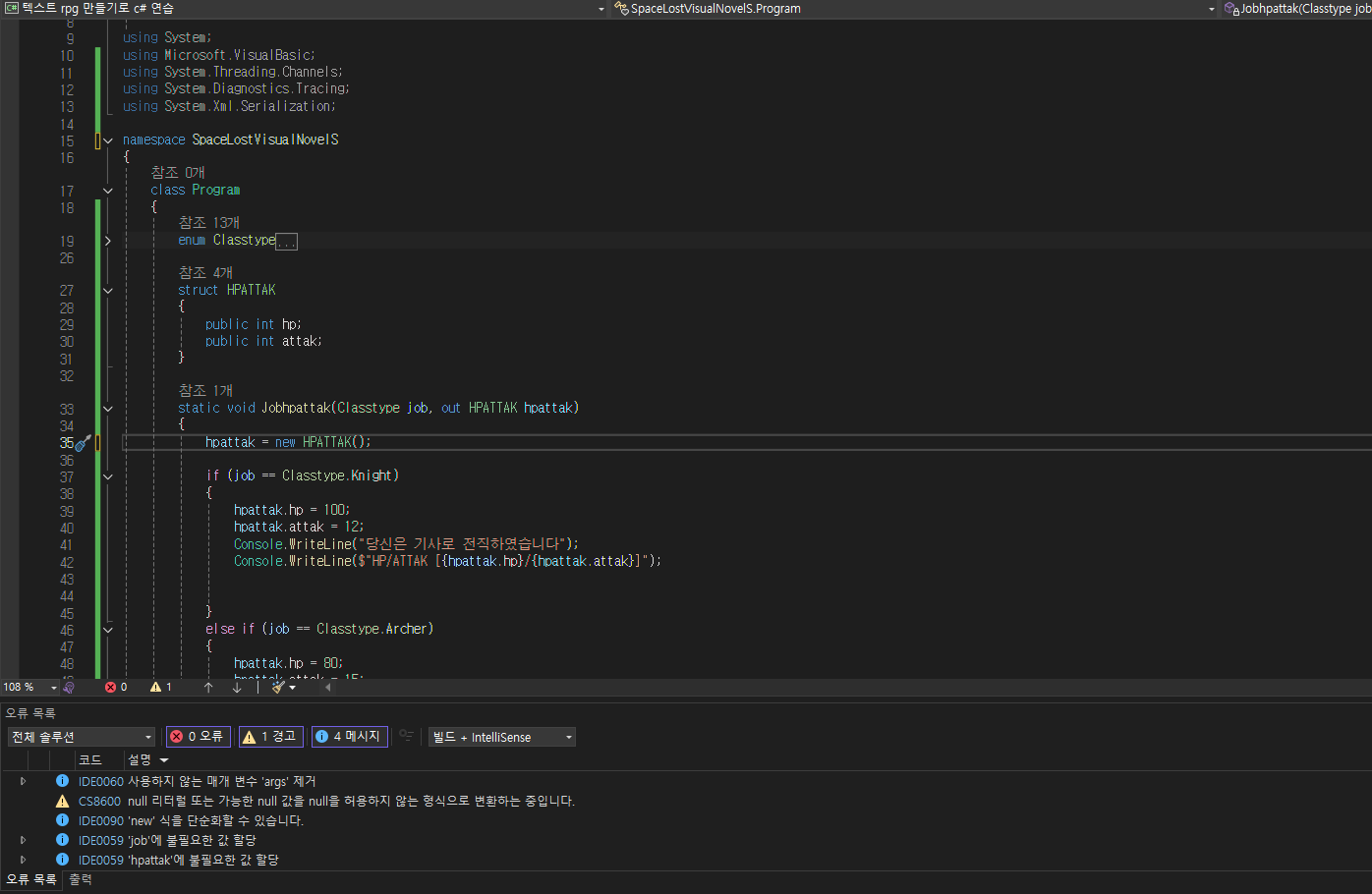
Task: Click the yellow warning count indicator in editor bar
Action: 161,687
